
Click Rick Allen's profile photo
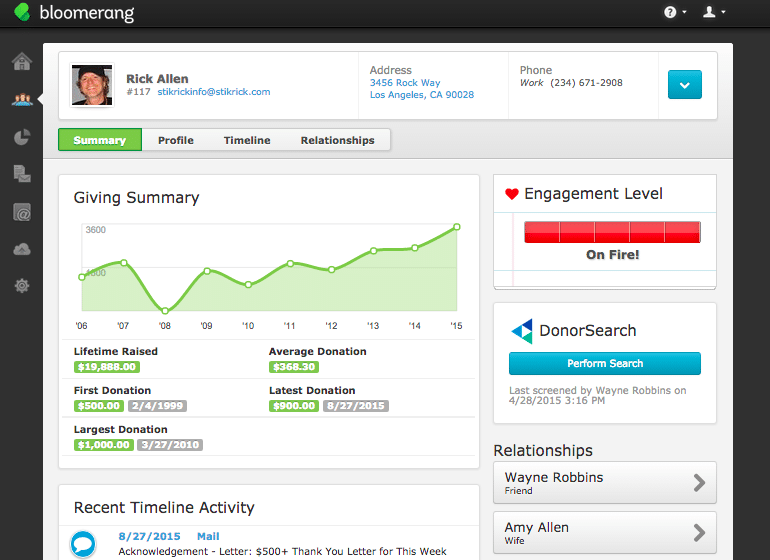tap(91, 85)
